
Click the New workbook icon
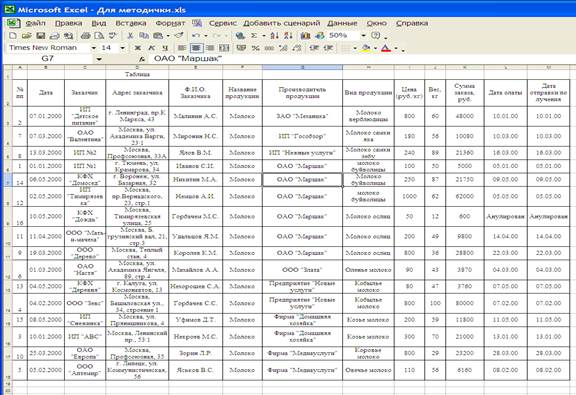click(x=12, y=36)
